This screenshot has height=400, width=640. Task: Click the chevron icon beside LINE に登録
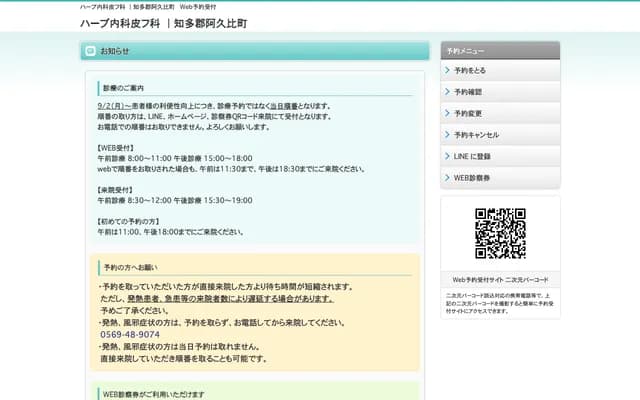pos(447,156)
